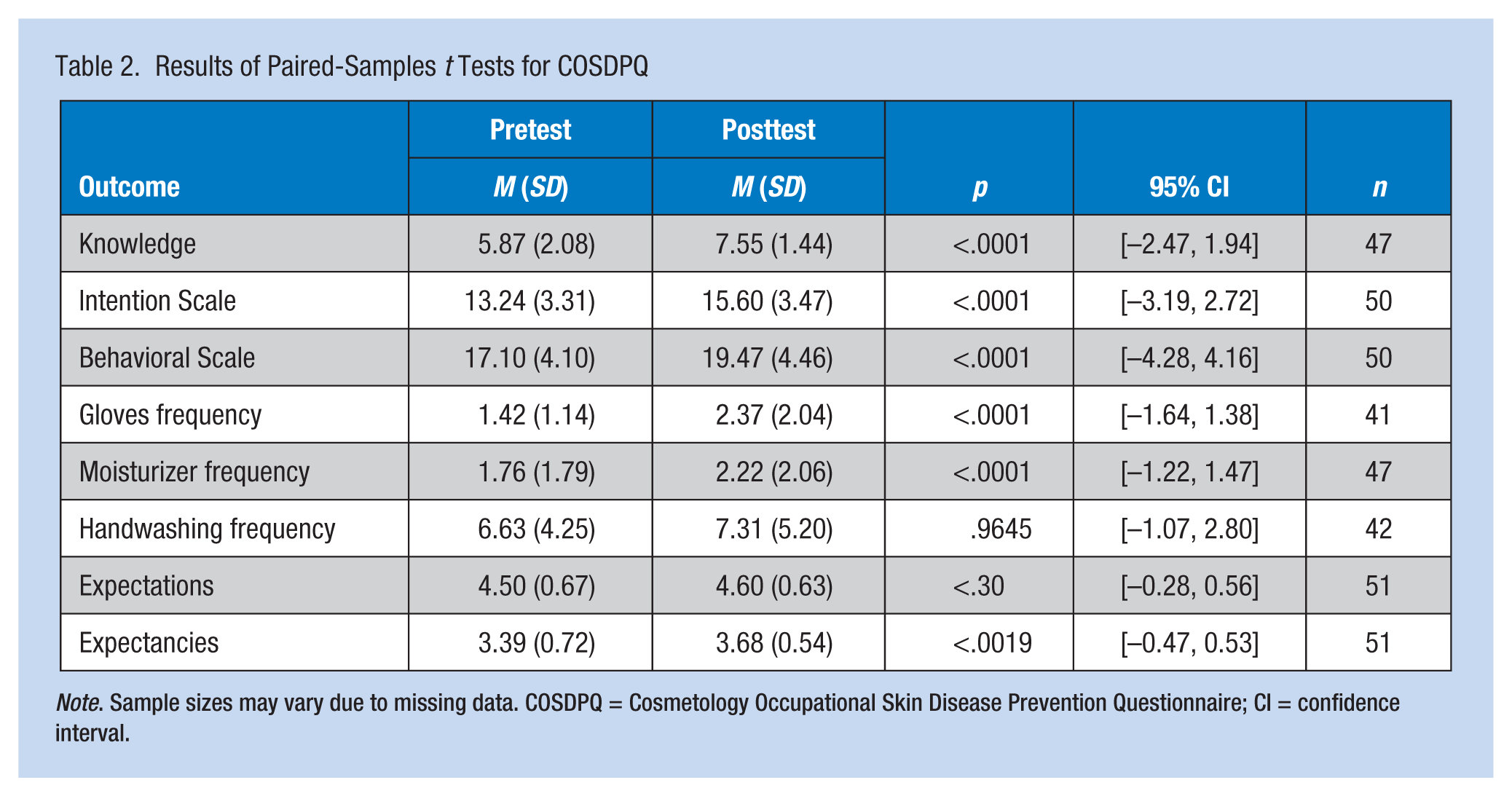Image resolution: width=1512 pixels, height=796 pixels.
Task: Click the n column header
Action: 1379,188
